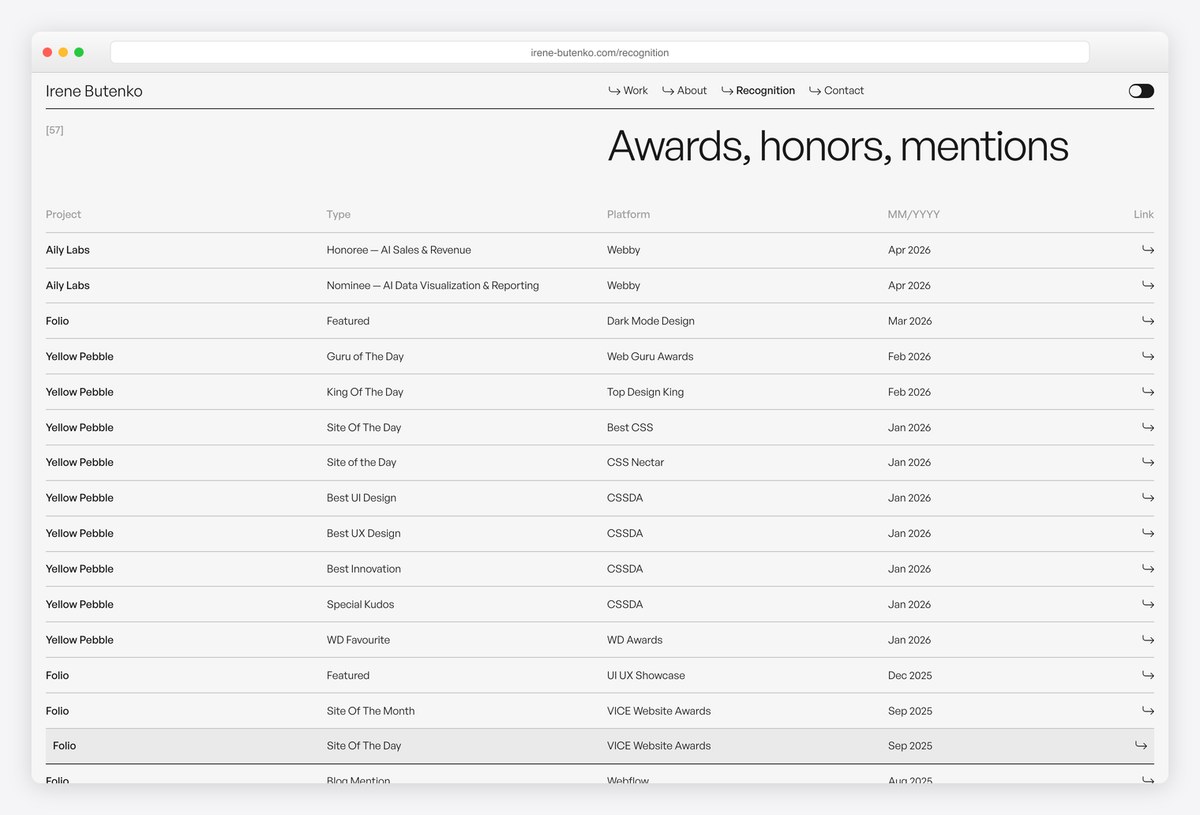Click Guru of The Day cell
This screenshot has width=1200, height=815.
[x=365, y=357]
